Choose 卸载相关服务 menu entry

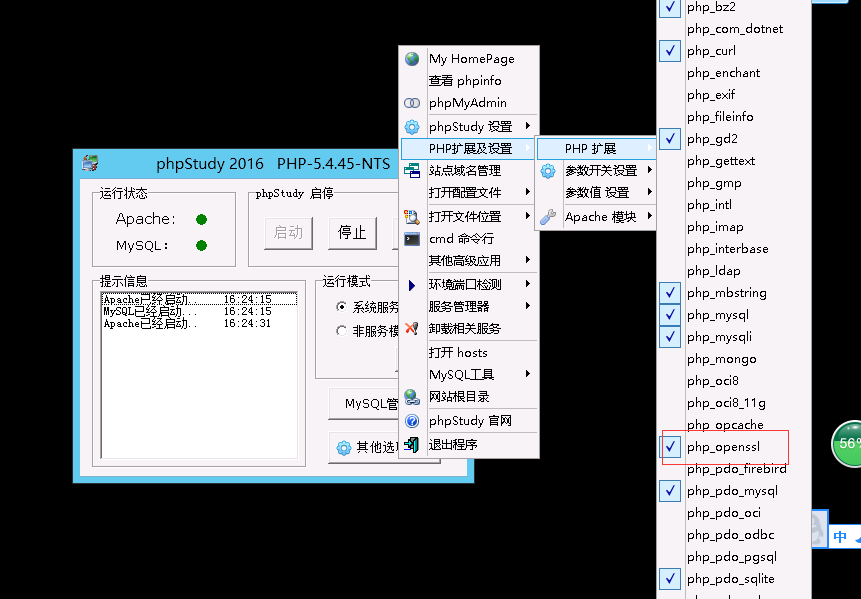468,328
